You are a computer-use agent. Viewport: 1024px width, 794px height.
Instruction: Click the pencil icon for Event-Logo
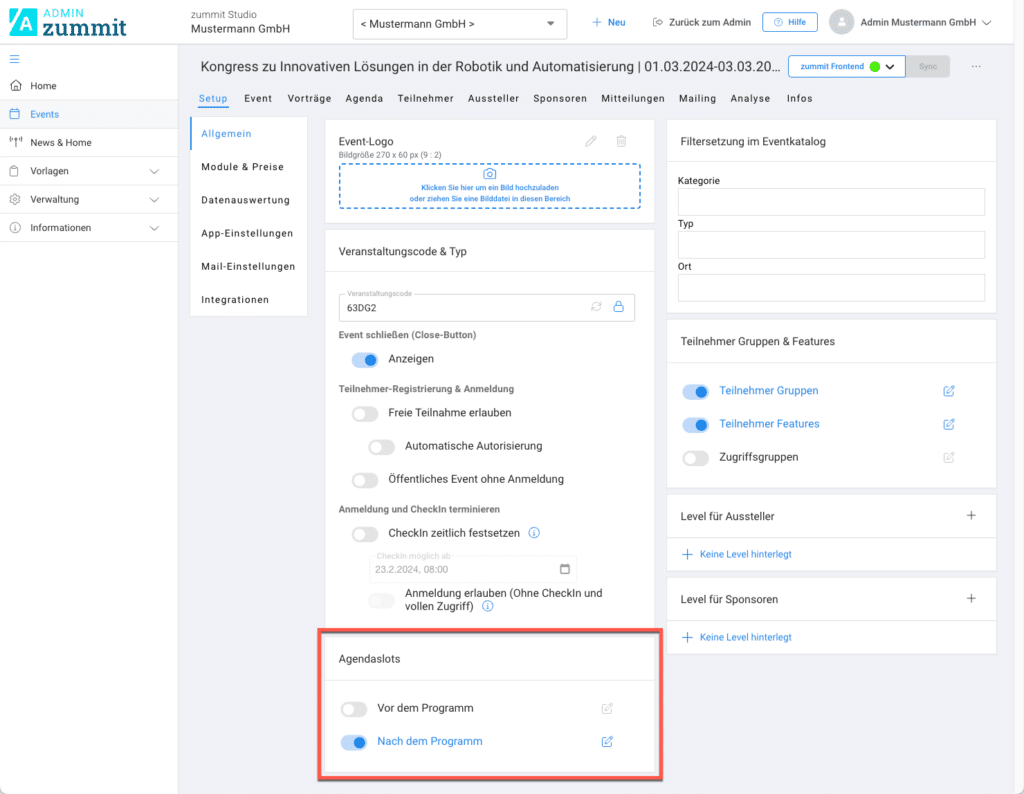pyautogui.click(x=591, y=141)
